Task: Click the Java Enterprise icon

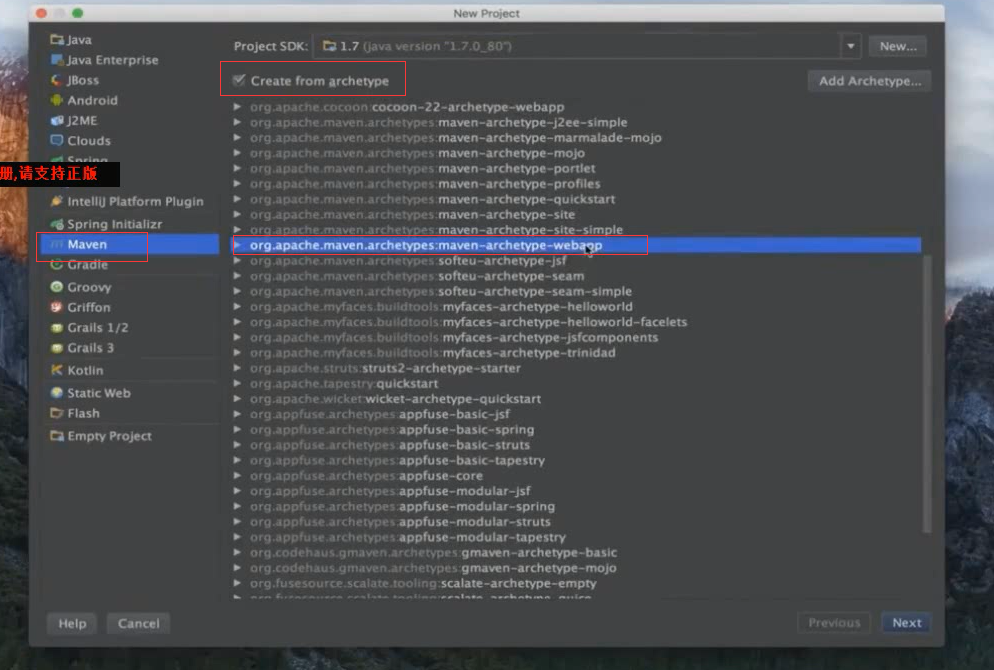Action: coord(56,60)
